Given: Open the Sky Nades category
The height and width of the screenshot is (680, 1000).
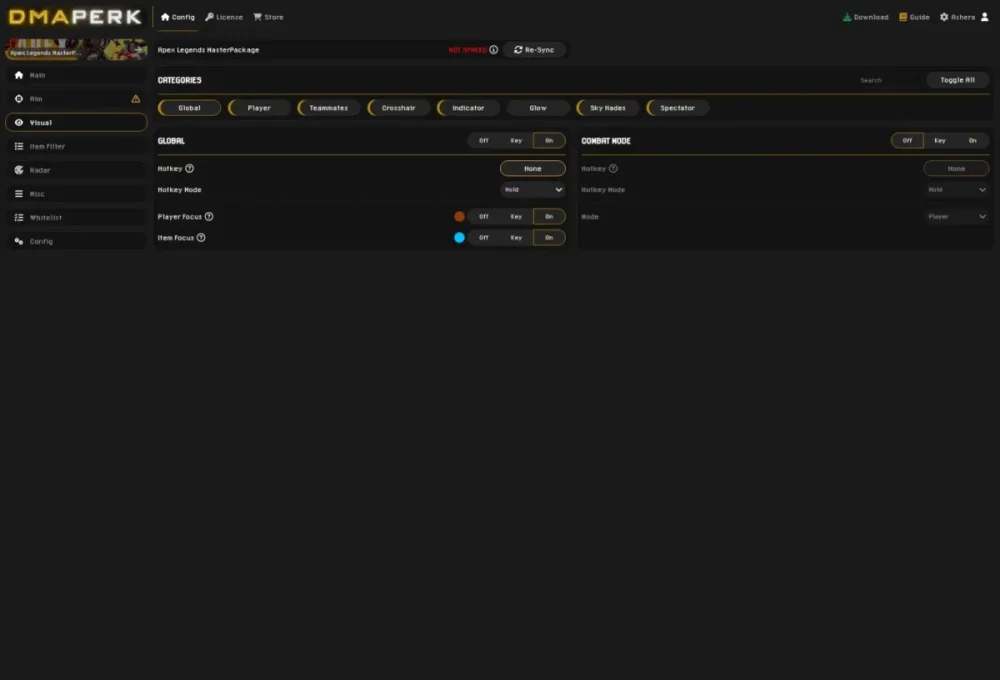Looking at the screenshot, I should point(607,107).
